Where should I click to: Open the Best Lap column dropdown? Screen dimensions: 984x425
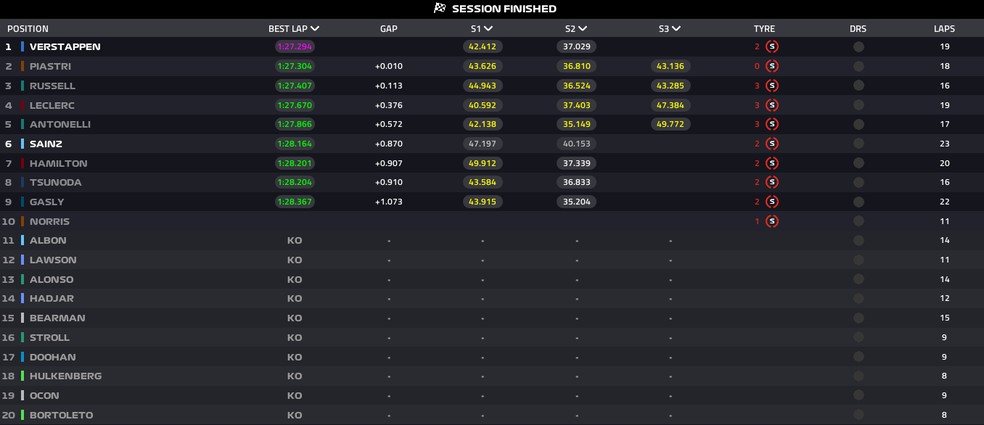coord(315,29)
